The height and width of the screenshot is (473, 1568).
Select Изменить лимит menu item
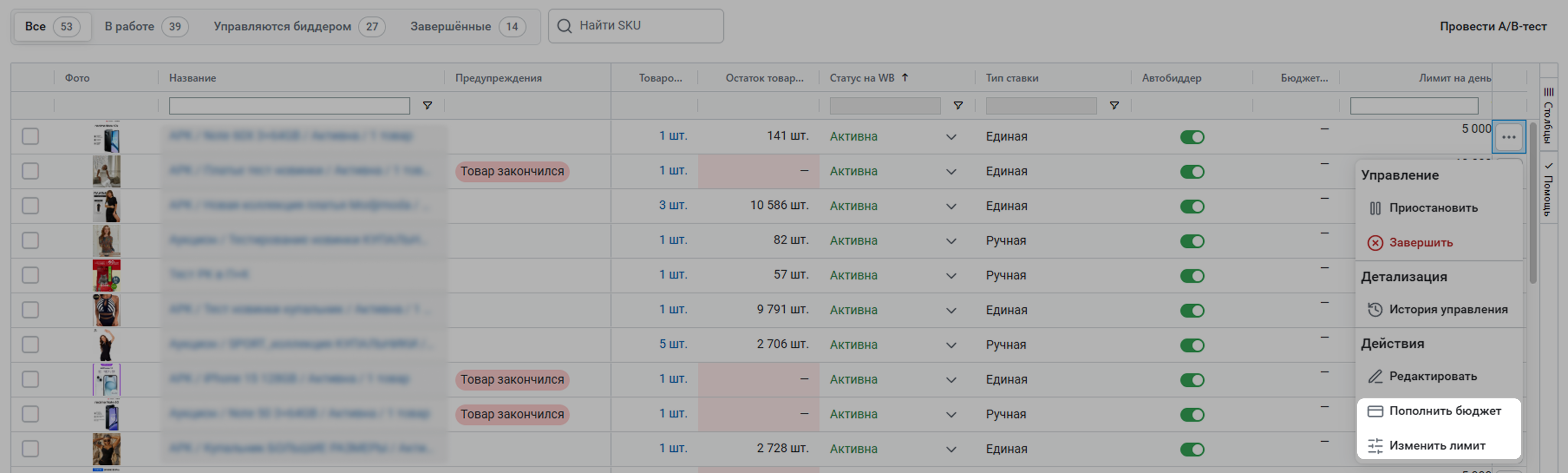click(1438, 446)
